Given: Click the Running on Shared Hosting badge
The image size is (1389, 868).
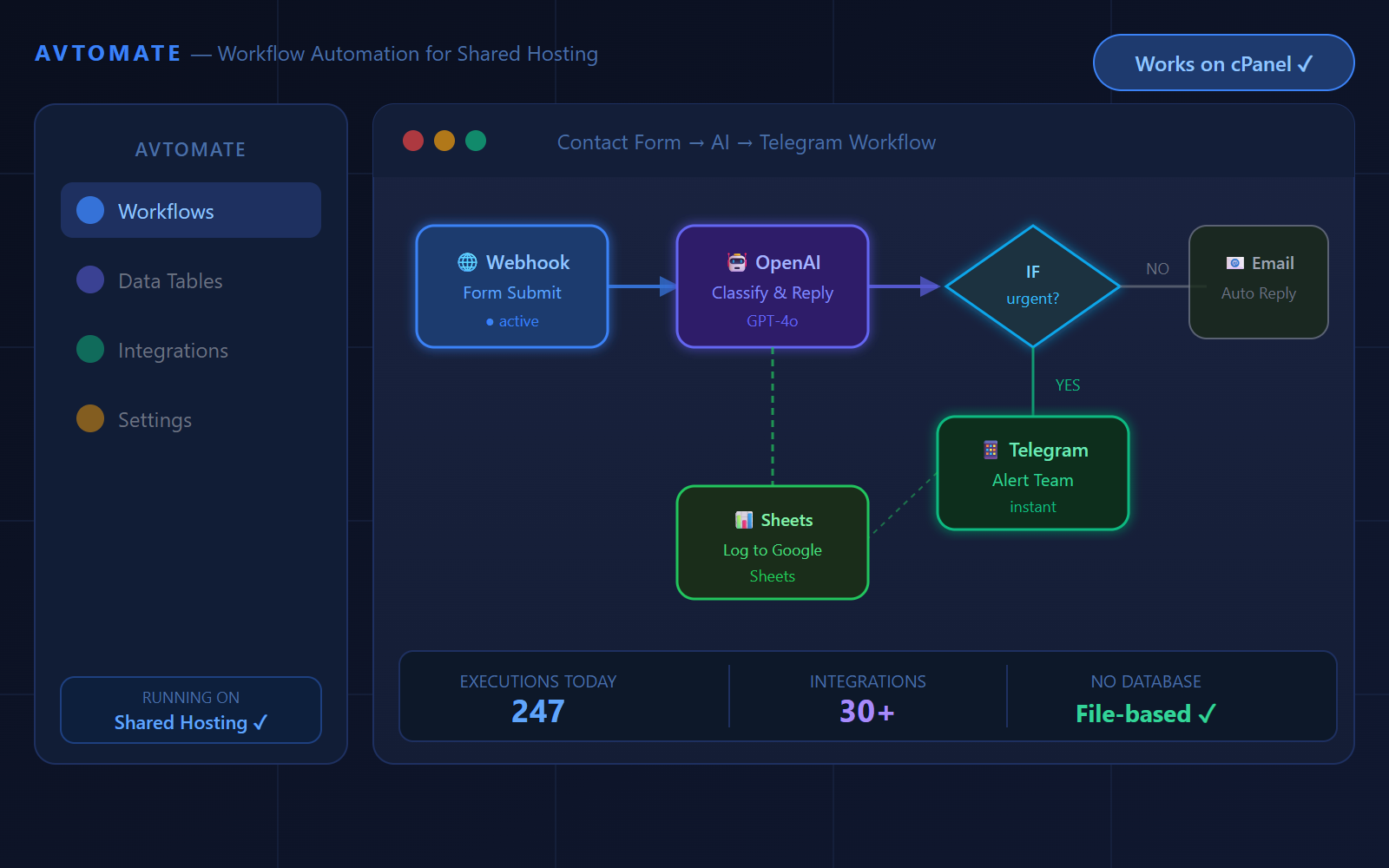Looking at the screenshot, I should (191, 710).
